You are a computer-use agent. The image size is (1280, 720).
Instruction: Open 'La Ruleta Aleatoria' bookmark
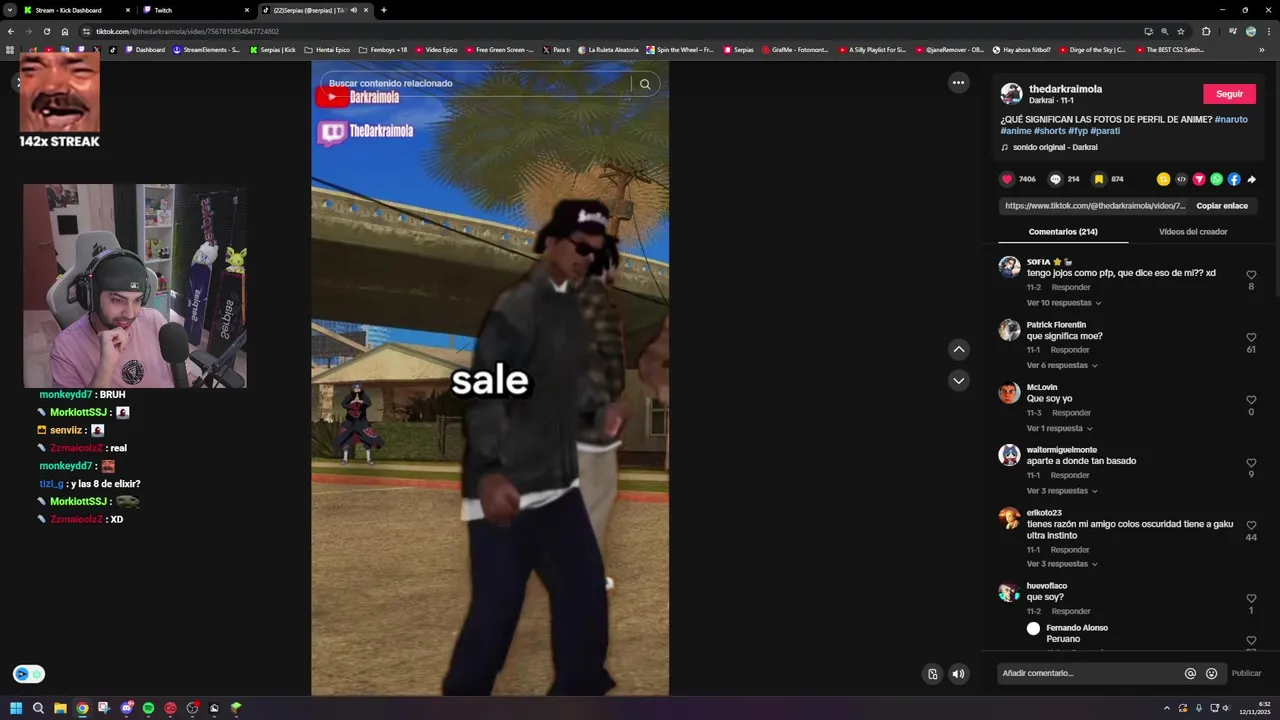coord(608,50)
